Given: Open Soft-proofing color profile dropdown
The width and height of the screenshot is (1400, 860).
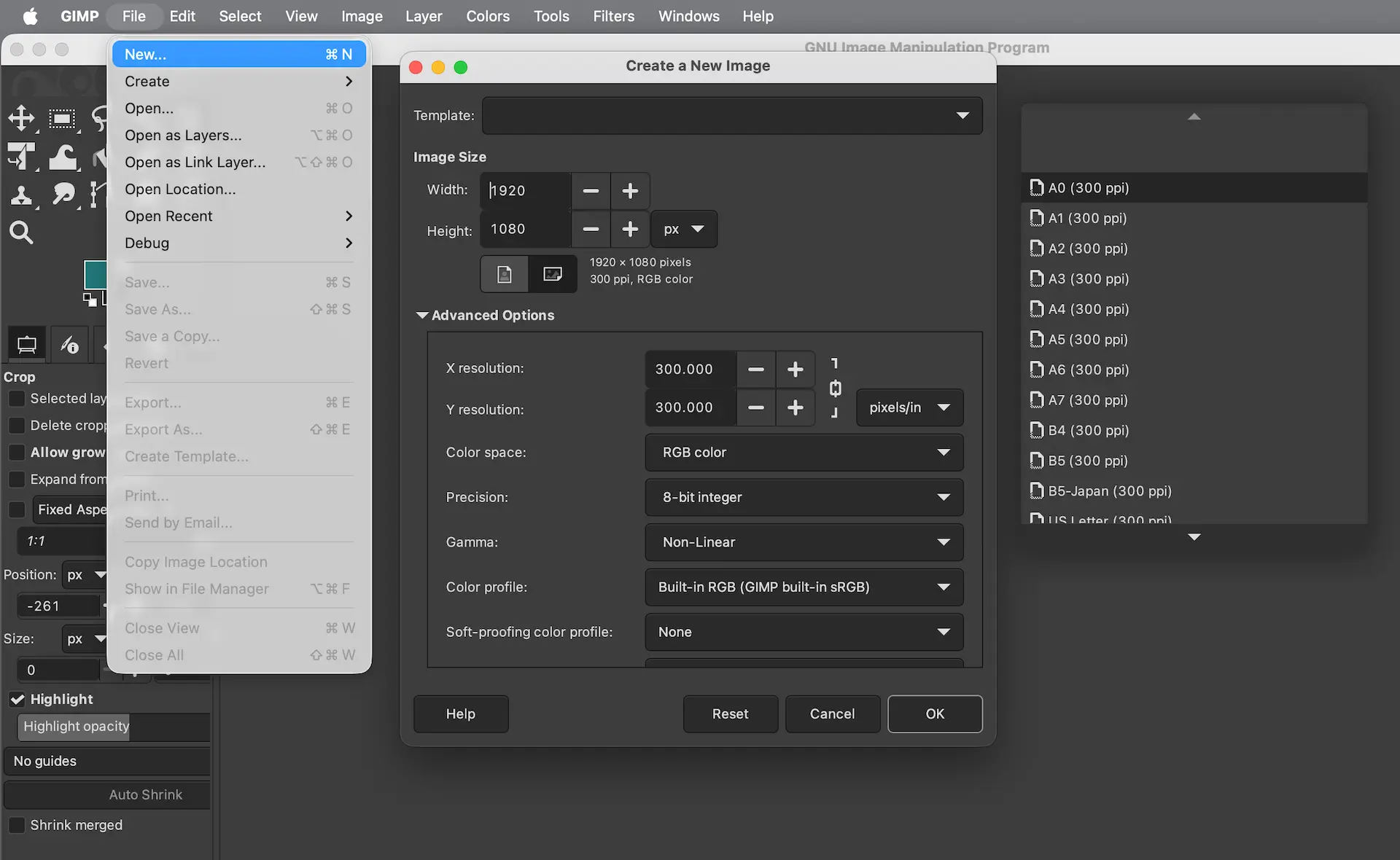Looking at the screenshot, I should pos(804,632).
